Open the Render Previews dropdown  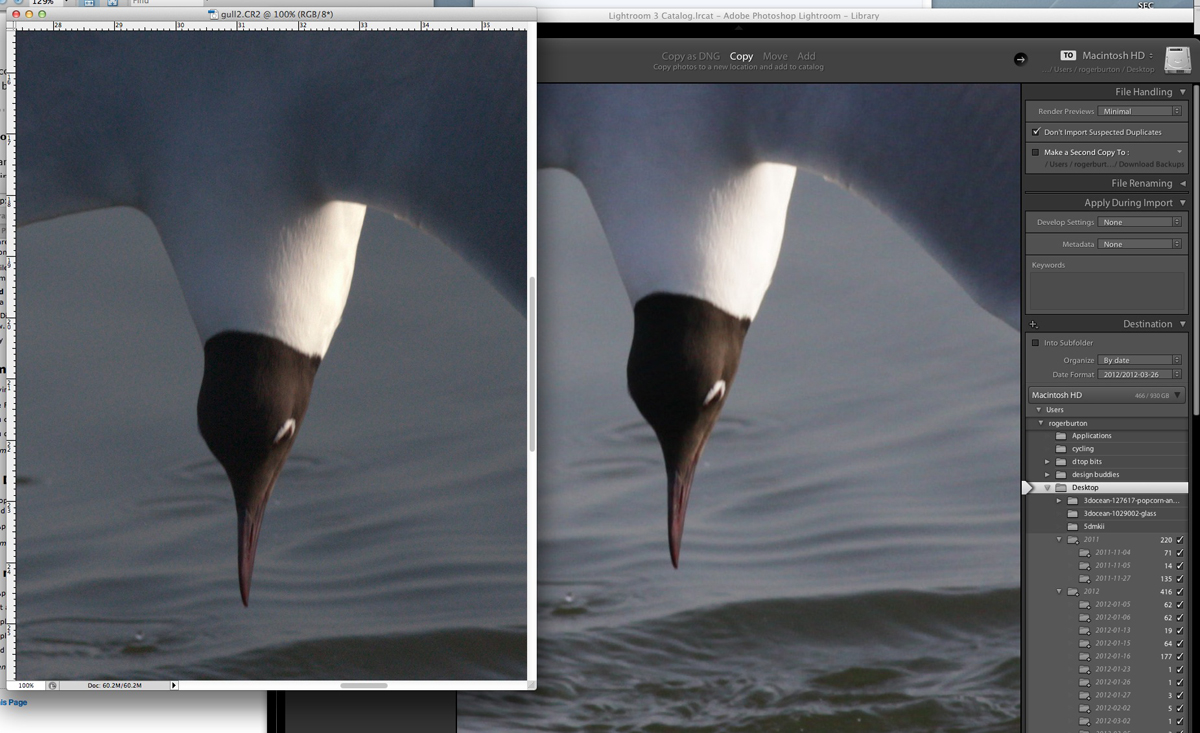(x=1139, y=112)
